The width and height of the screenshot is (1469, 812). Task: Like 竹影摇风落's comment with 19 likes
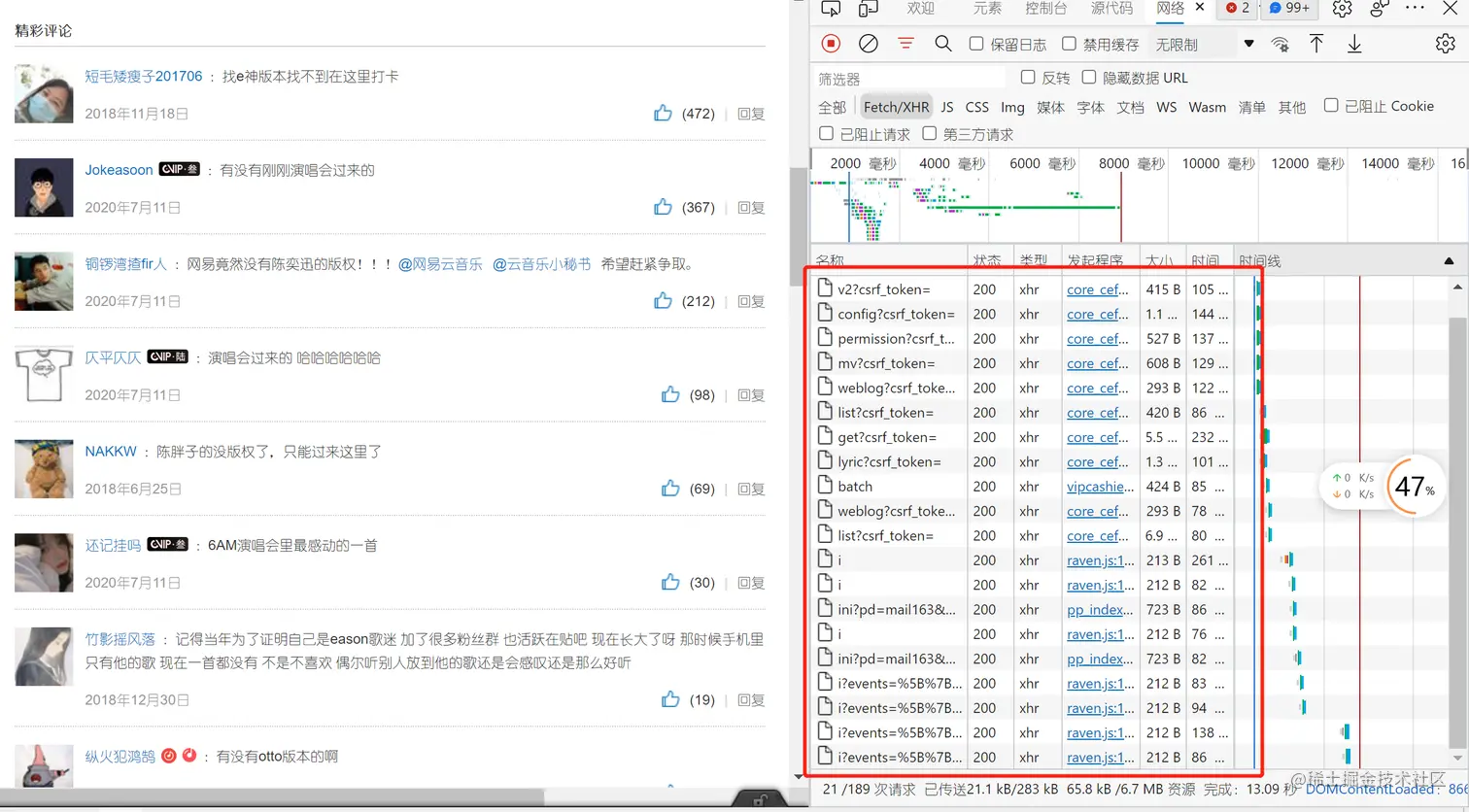click(670, 699)
